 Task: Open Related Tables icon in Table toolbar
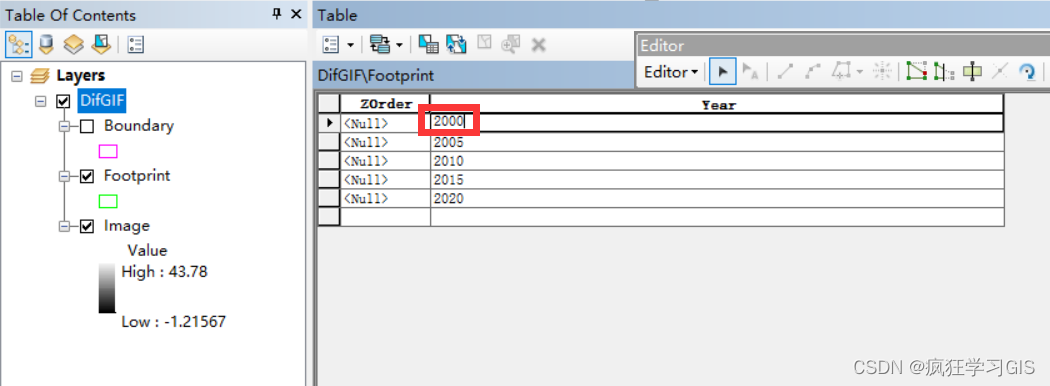[380, 45]
